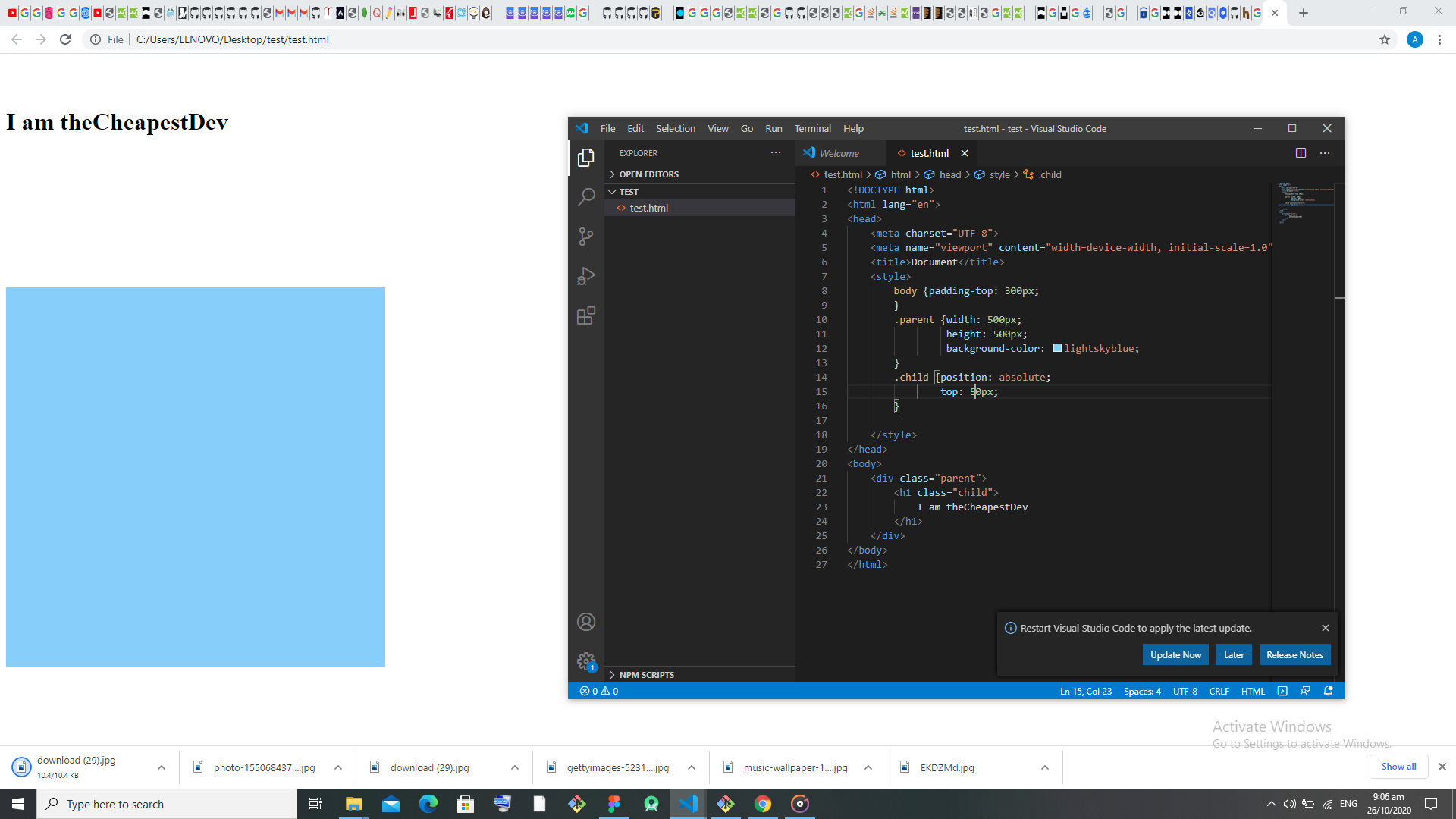
Task: Click errors and warnings status indicator
Action: tap(599, 691)
